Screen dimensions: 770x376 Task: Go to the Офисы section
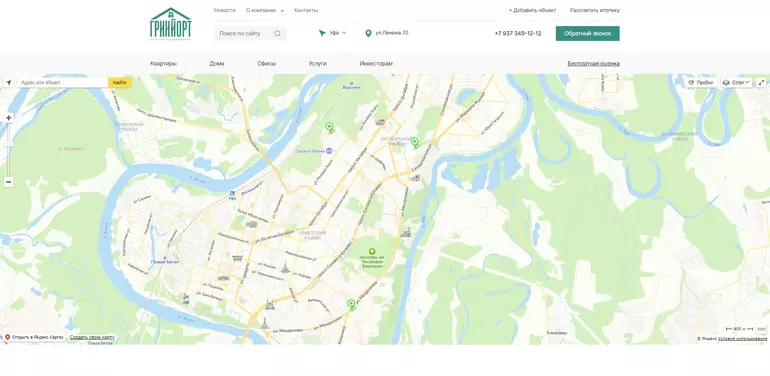tap(267, 64)
